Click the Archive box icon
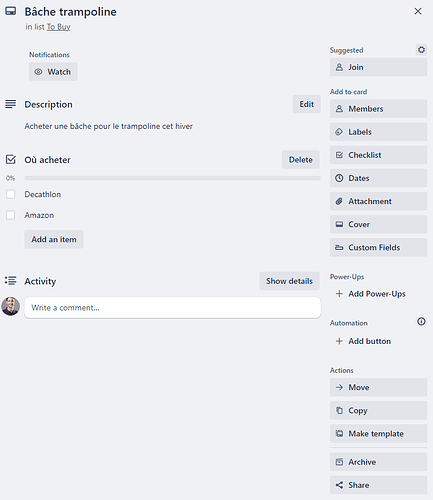Viewport: 433px width, 500px height. tap(339, 462)
